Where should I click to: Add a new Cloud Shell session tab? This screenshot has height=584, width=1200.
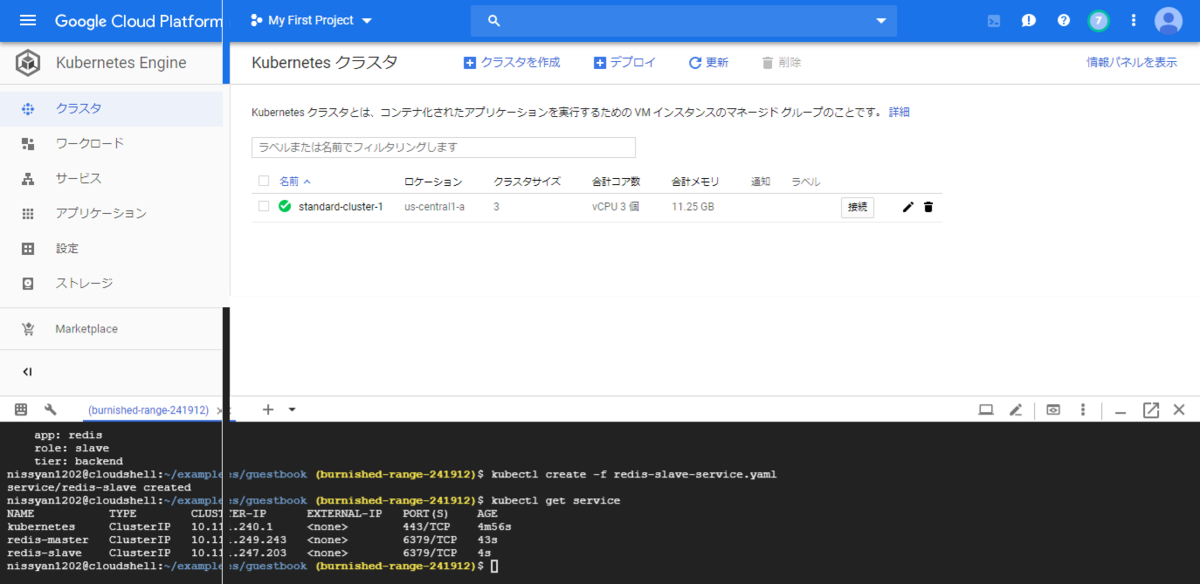coord(268,409)
